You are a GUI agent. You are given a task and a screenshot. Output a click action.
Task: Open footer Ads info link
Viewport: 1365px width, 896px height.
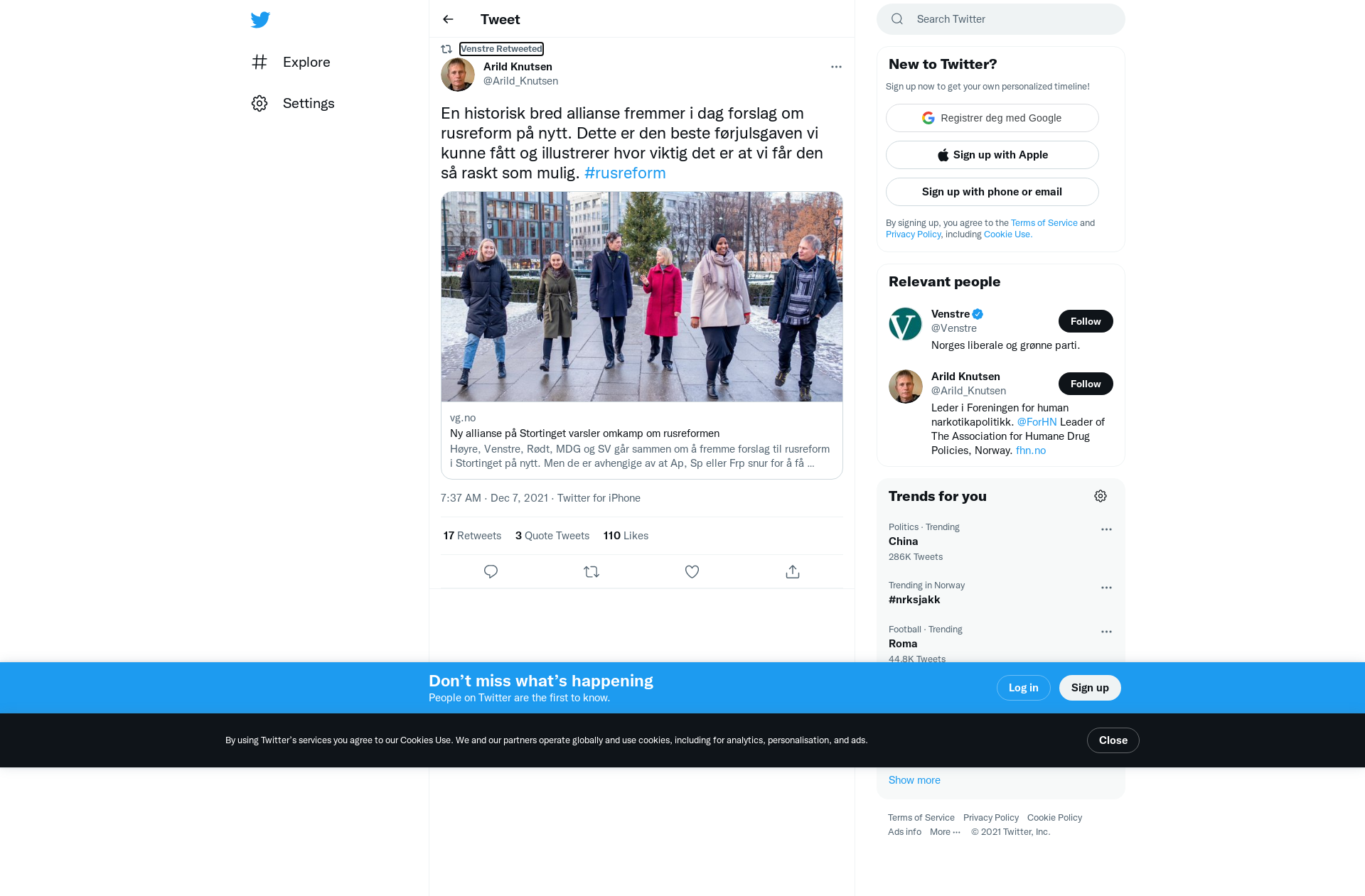tap(904, 832)
